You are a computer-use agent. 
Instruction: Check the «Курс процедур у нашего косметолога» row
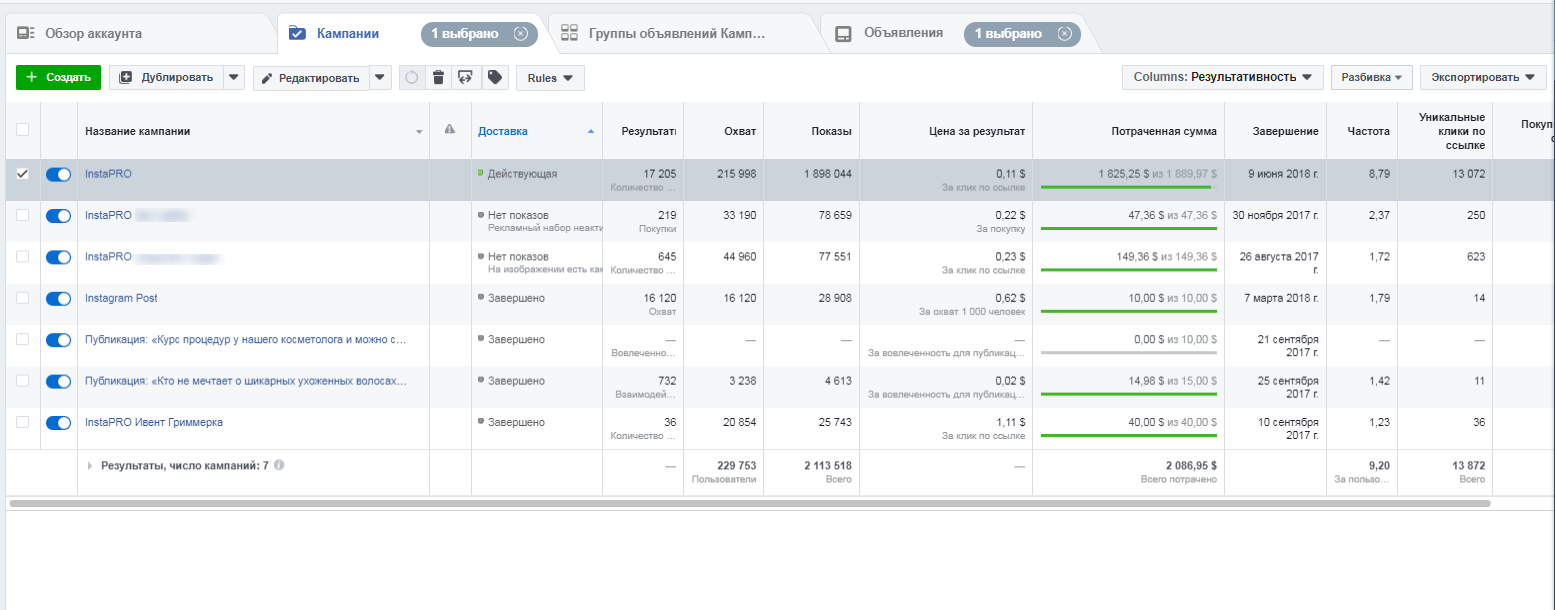click(23, 340)
